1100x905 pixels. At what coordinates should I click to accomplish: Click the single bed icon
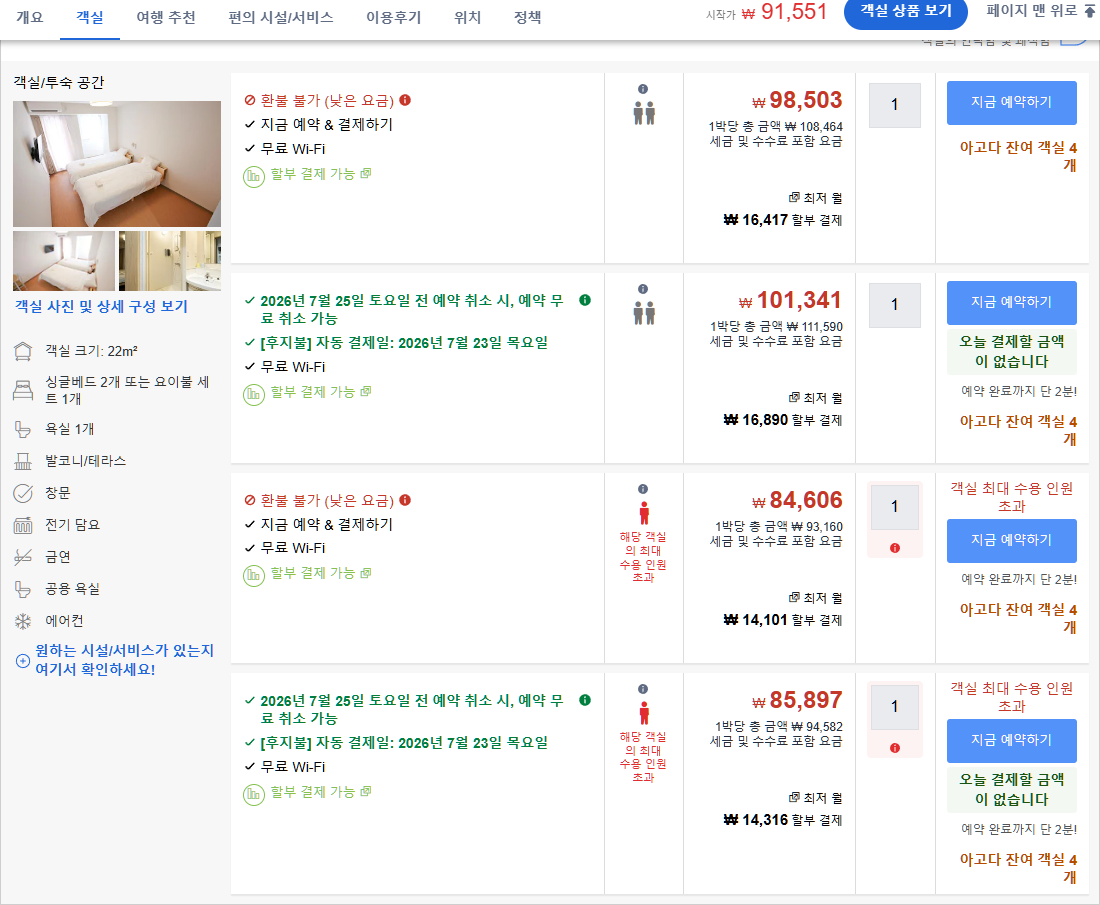click(x=23, y=390)
